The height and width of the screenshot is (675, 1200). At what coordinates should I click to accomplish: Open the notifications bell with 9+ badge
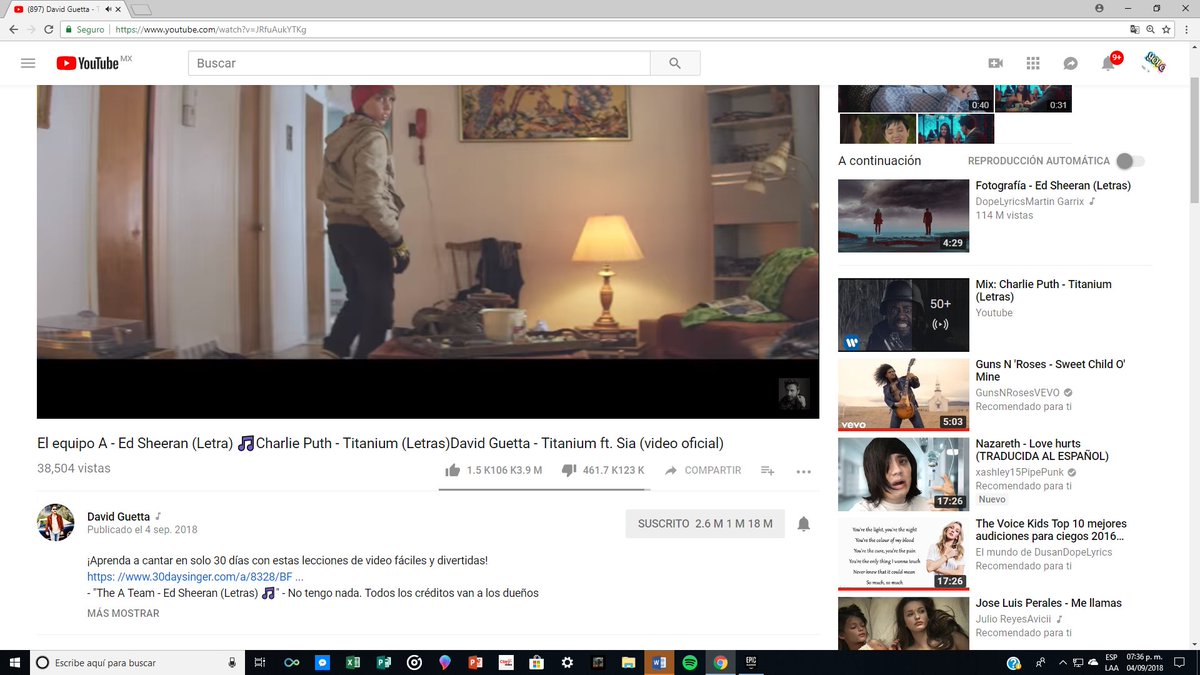[x=1109, y=63]
